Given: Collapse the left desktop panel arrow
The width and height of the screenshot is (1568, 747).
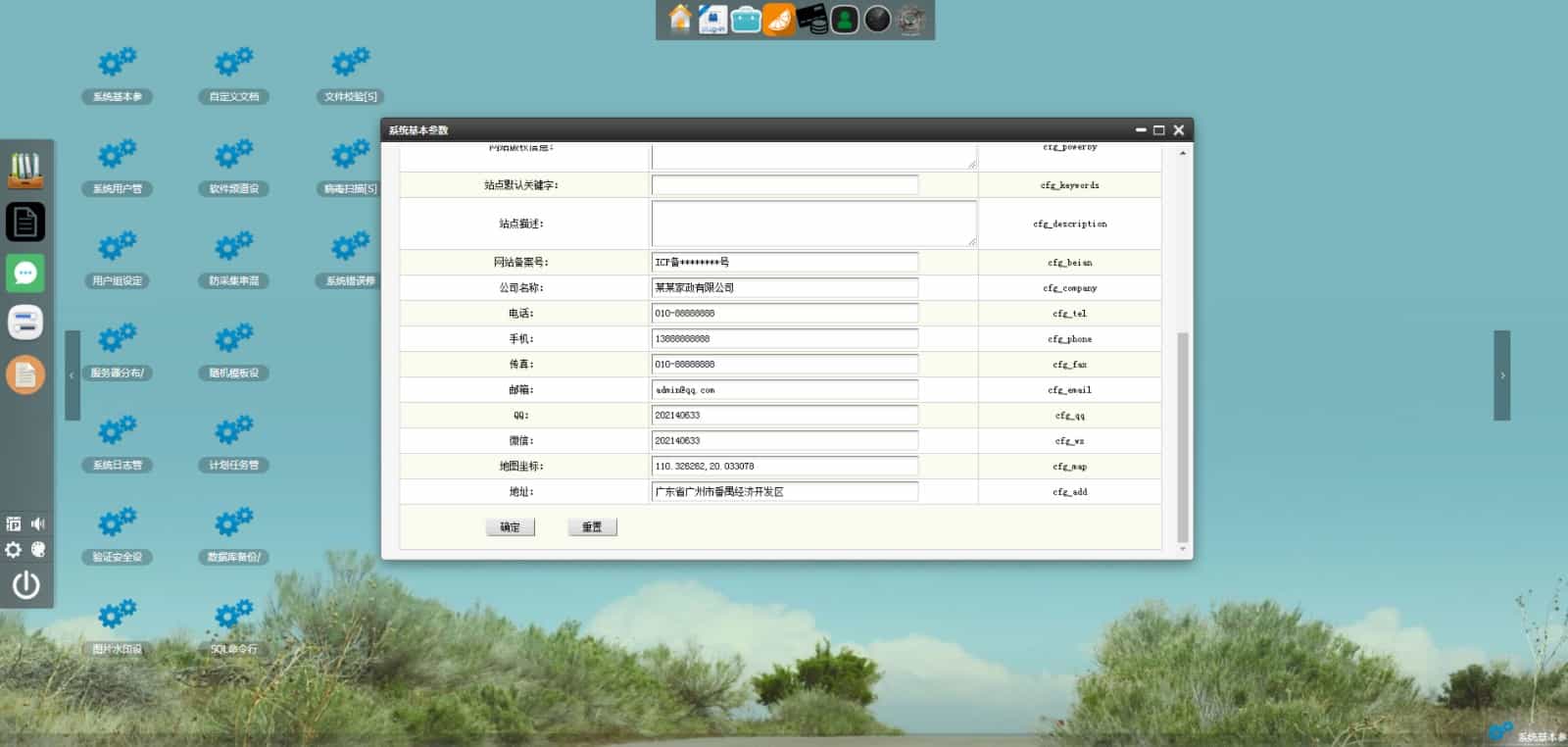Looking at the screenshot, I should pos(72,375).
